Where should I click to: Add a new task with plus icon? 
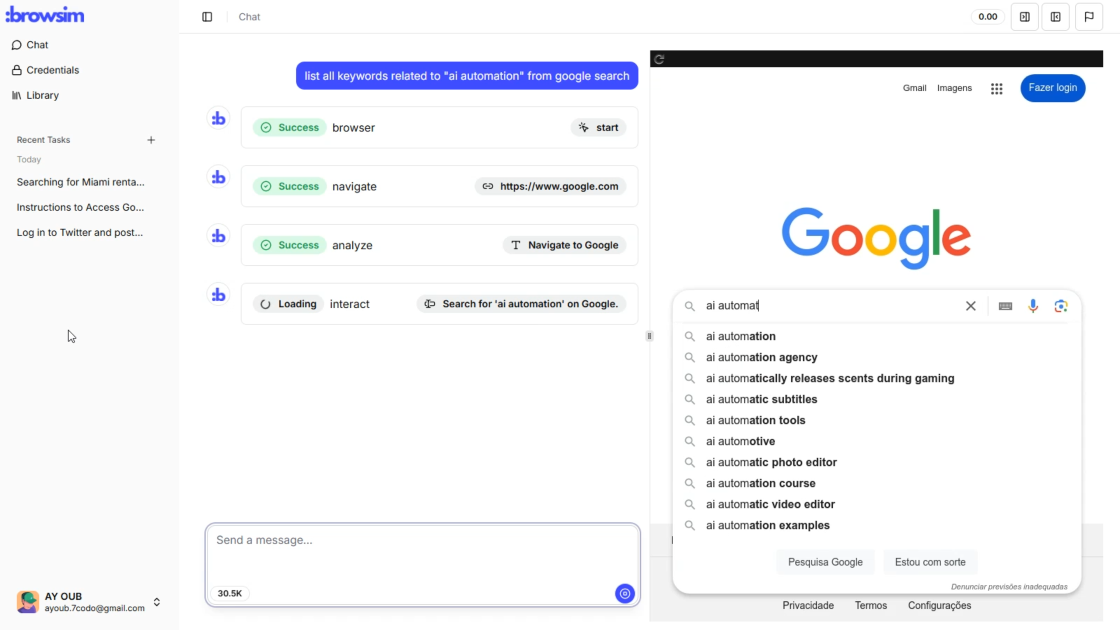[151, 140]
